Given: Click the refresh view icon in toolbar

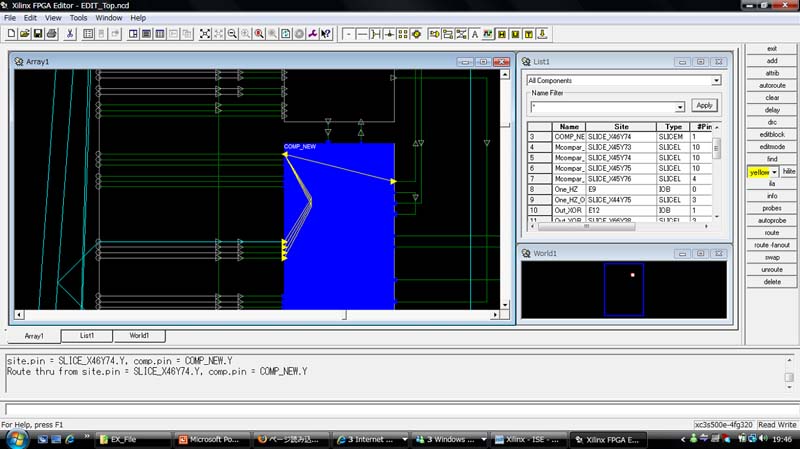Looking at the screenshot, I should [x=286, y=34].
